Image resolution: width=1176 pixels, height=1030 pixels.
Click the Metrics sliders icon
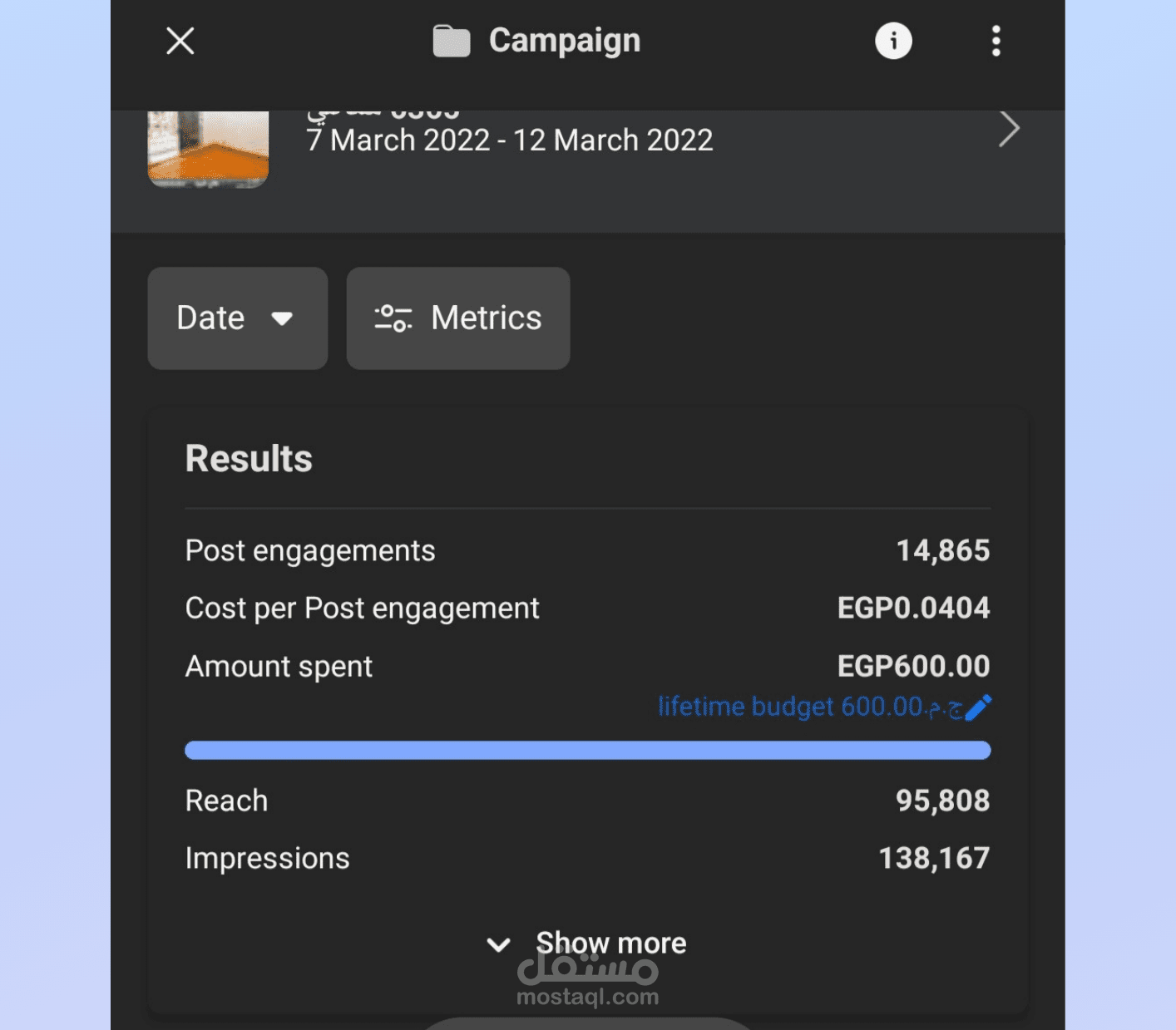tap(393, 318)
